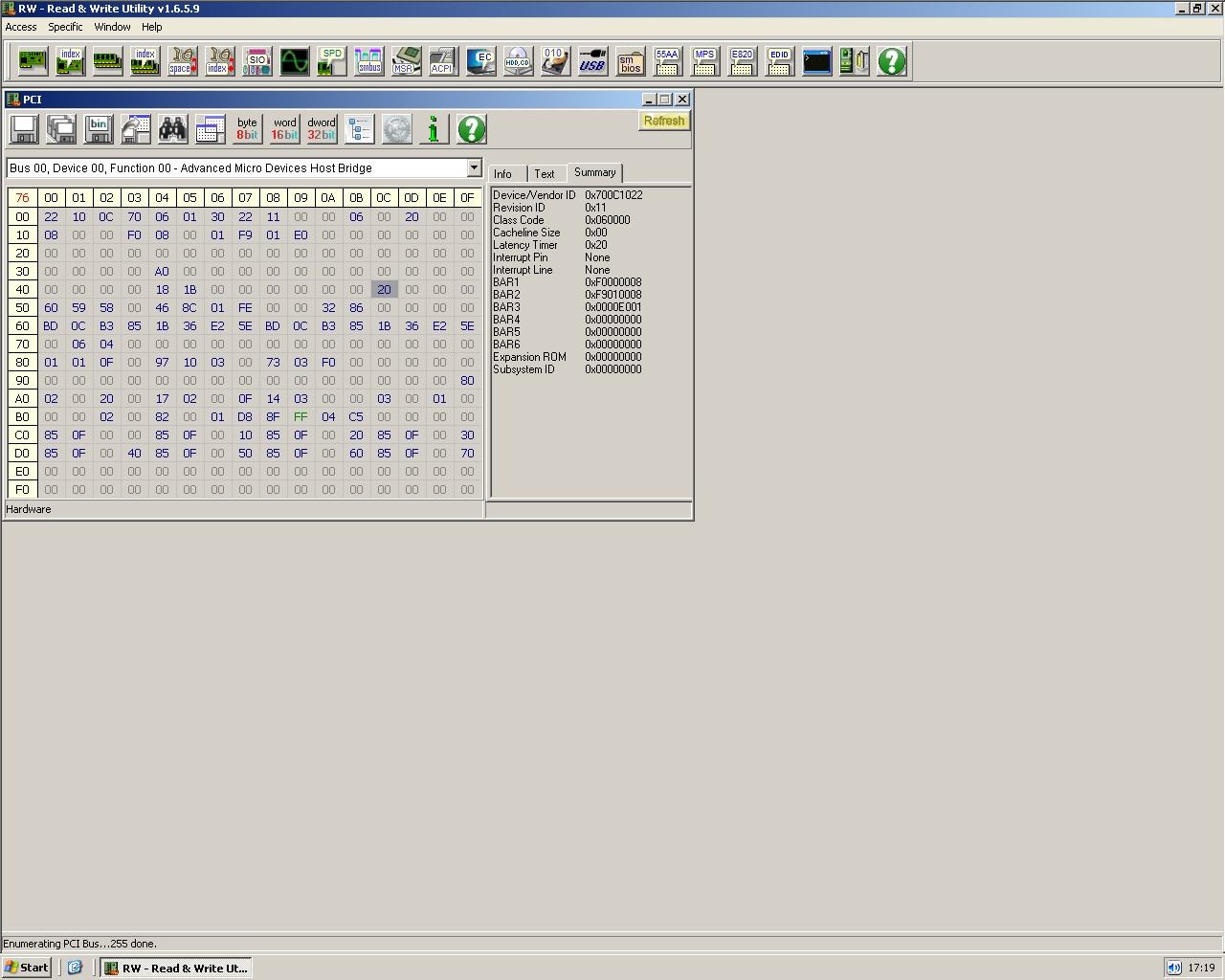Open the E820 memory map icon
Image resolution: width=1225 pixels, height=980 pixels.
tap(742, 61)
